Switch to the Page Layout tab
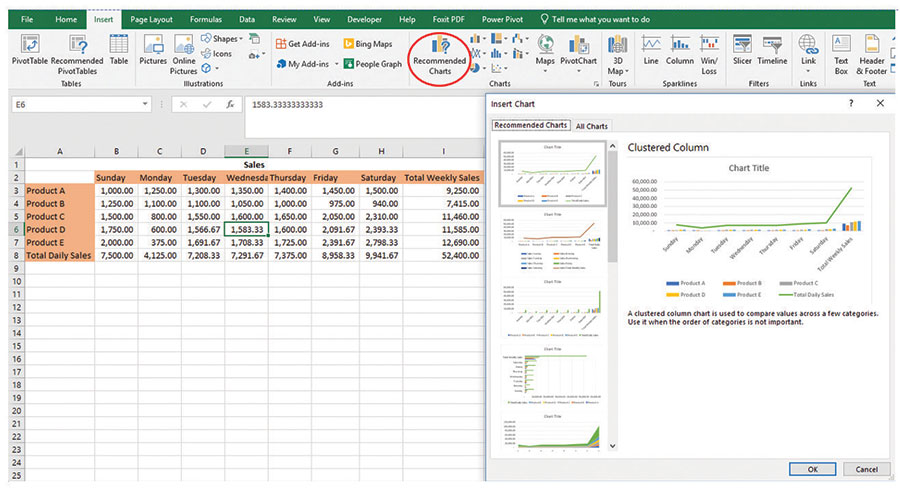 click(151, 19)
